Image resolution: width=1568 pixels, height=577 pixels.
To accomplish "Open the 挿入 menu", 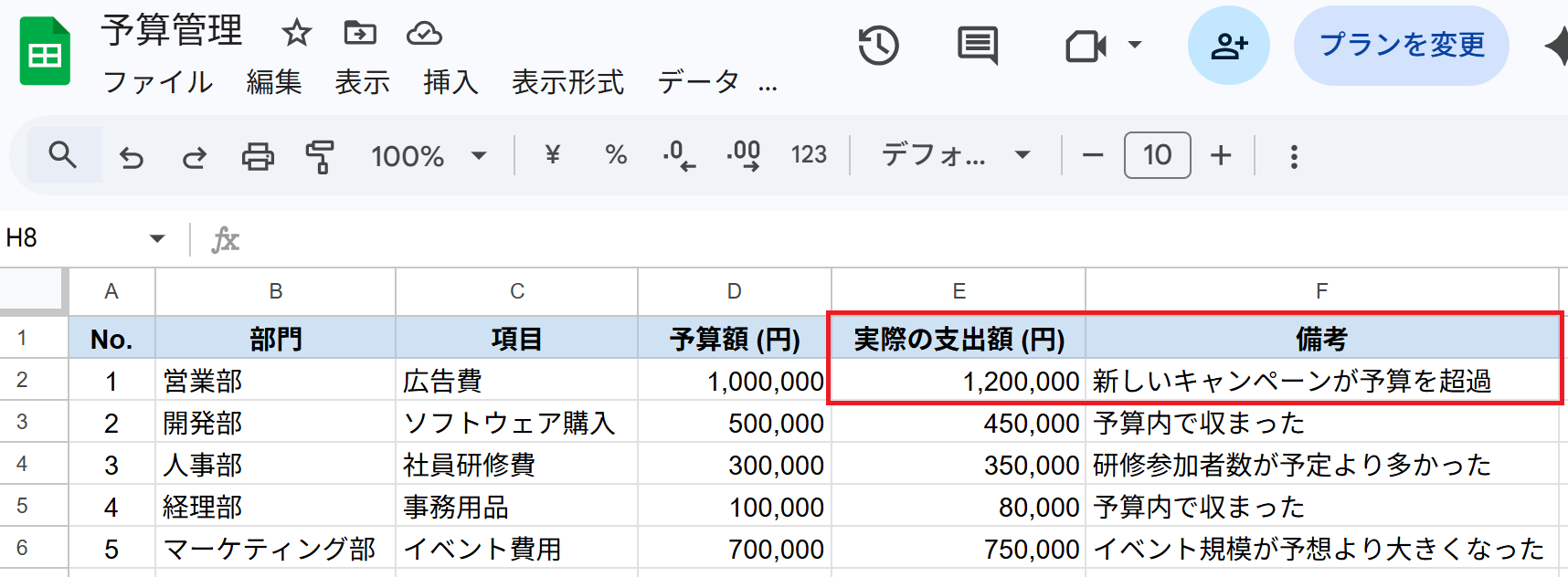I will click(450, 83).
